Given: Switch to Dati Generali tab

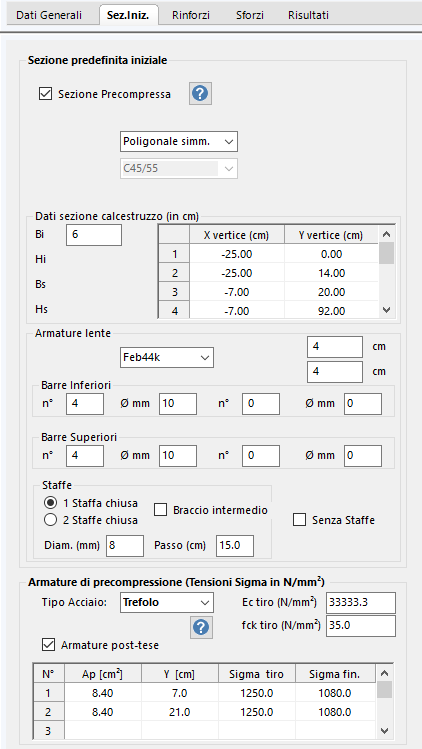Looking at the screenshot, I should click(x=49, y=15).
